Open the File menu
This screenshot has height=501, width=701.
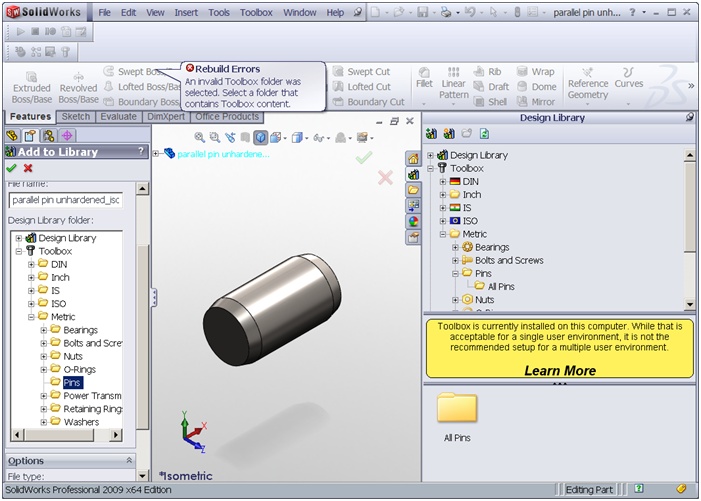click(x=105, y=13)
